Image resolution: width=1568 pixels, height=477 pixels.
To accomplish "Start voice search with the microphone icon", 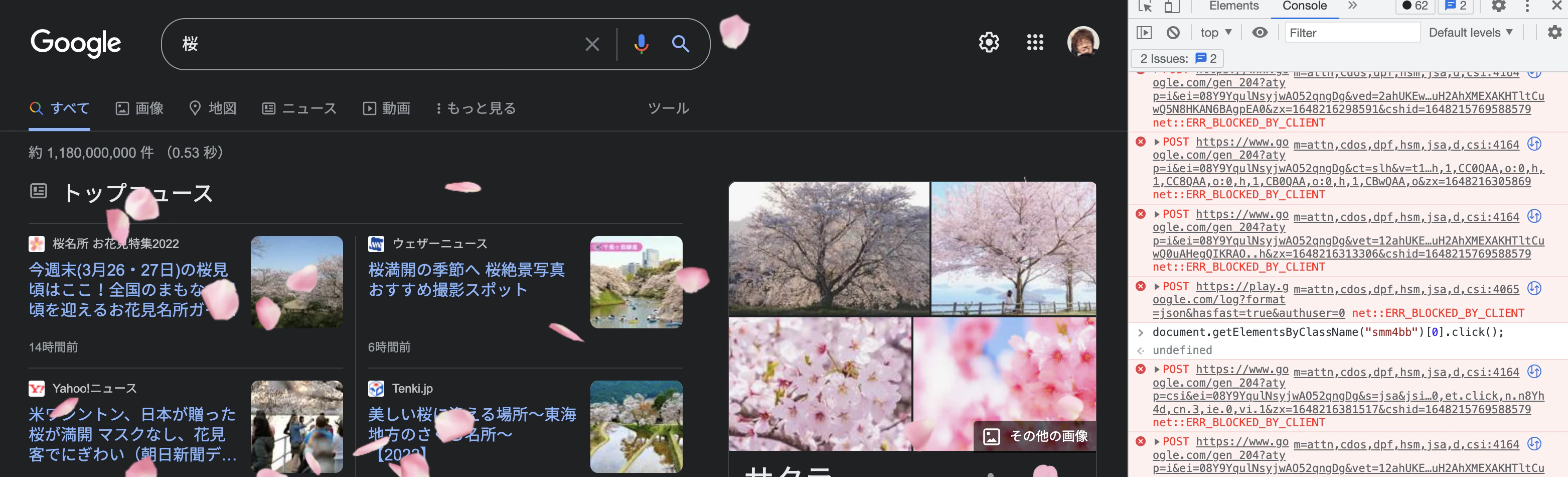I will [x=641, y=44].
